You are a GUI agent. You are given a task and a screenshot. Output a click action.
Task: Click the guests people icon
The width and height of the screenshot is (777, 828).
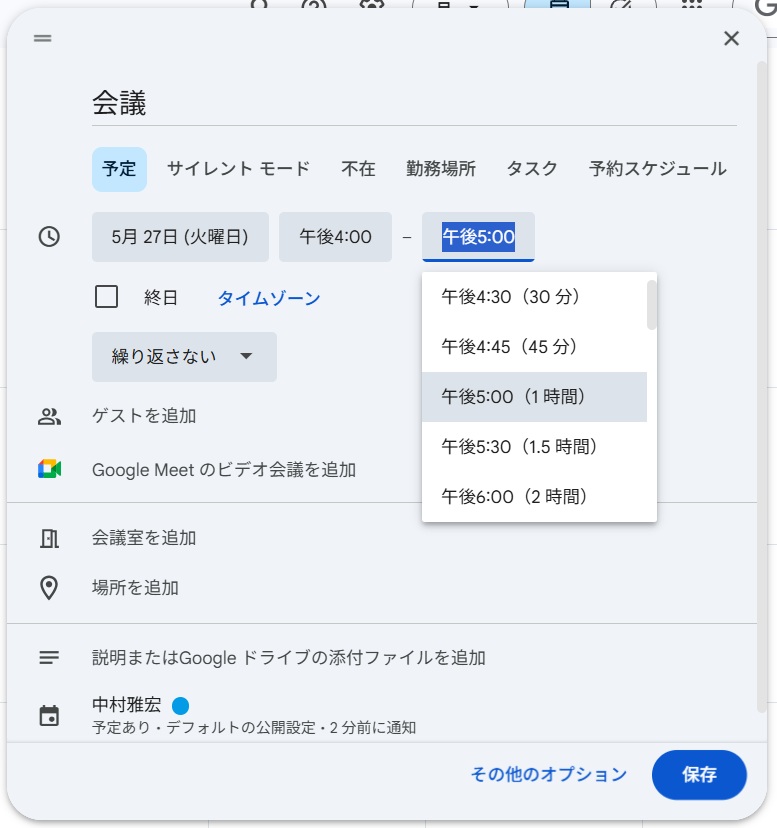click(x=49, y=417)
